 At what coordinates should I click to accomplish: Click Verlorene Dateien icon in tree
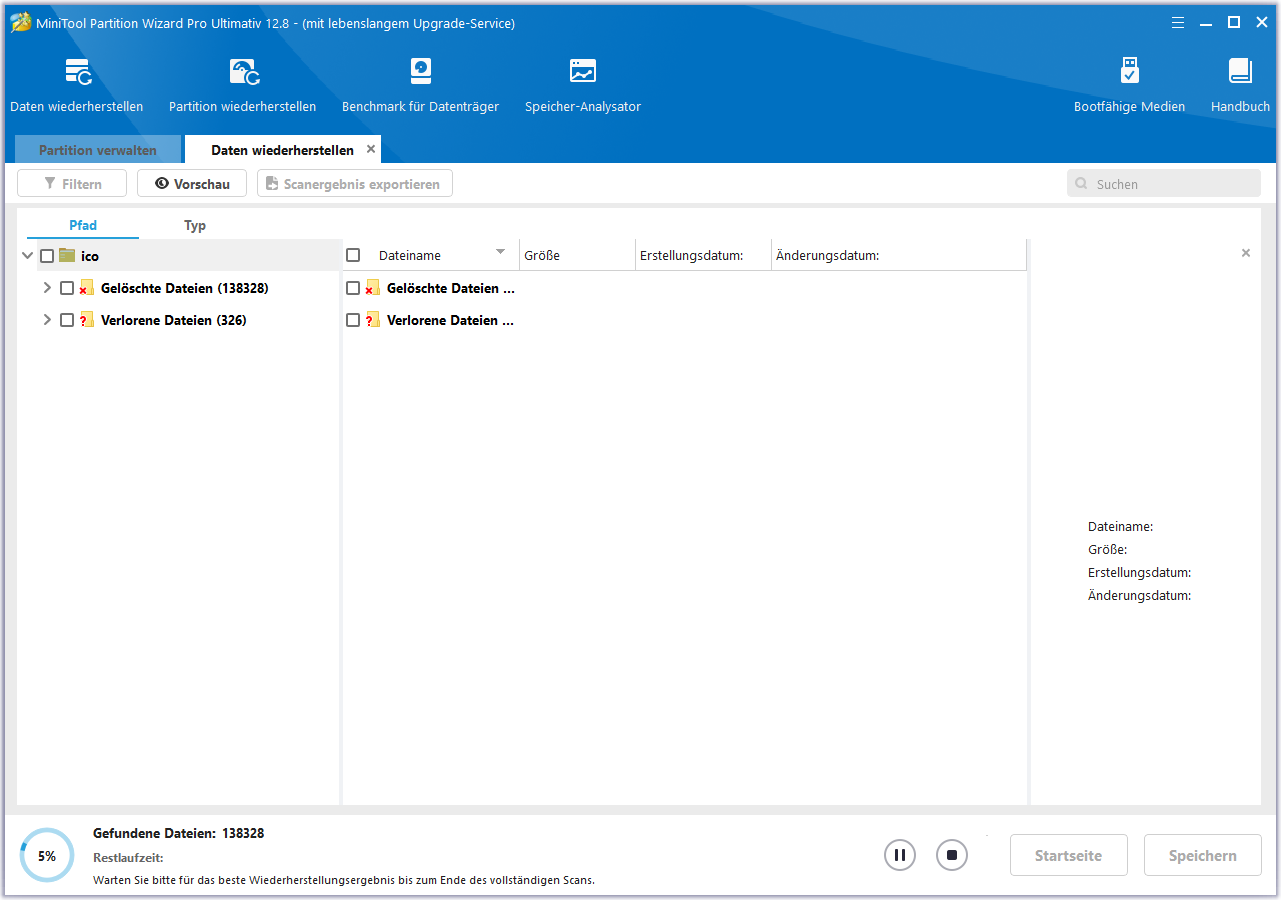(x=87, y=320)
